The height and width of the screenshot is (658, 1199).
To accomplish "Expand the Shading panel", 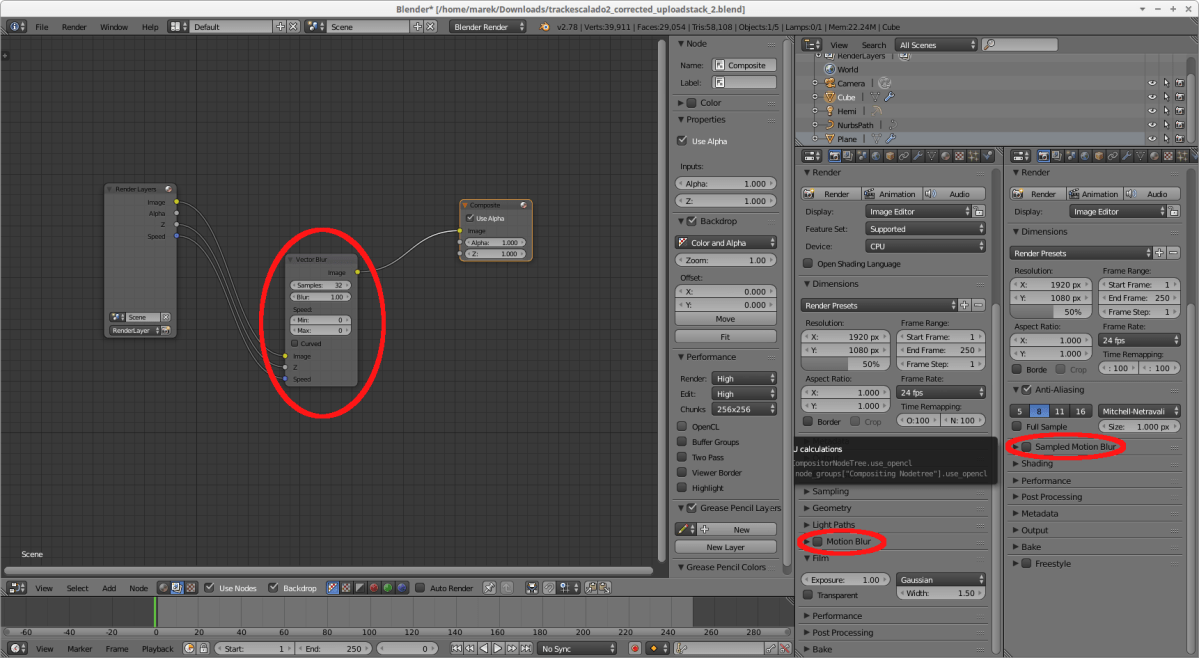I will coord(1036,463).
